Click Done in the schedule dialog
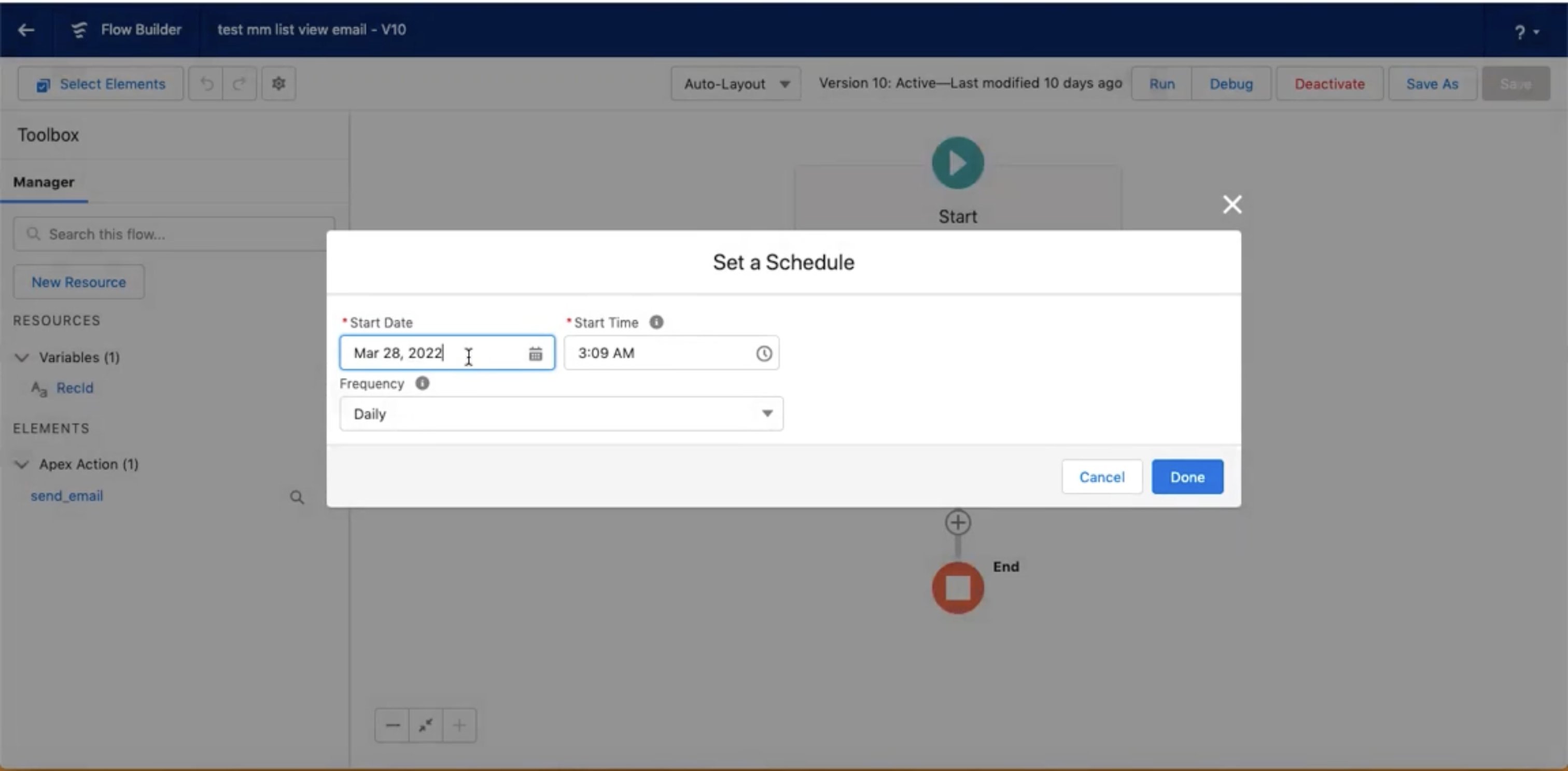Image resolution: width=1568 pixels, height=771 pixels. pos(1187,477)
